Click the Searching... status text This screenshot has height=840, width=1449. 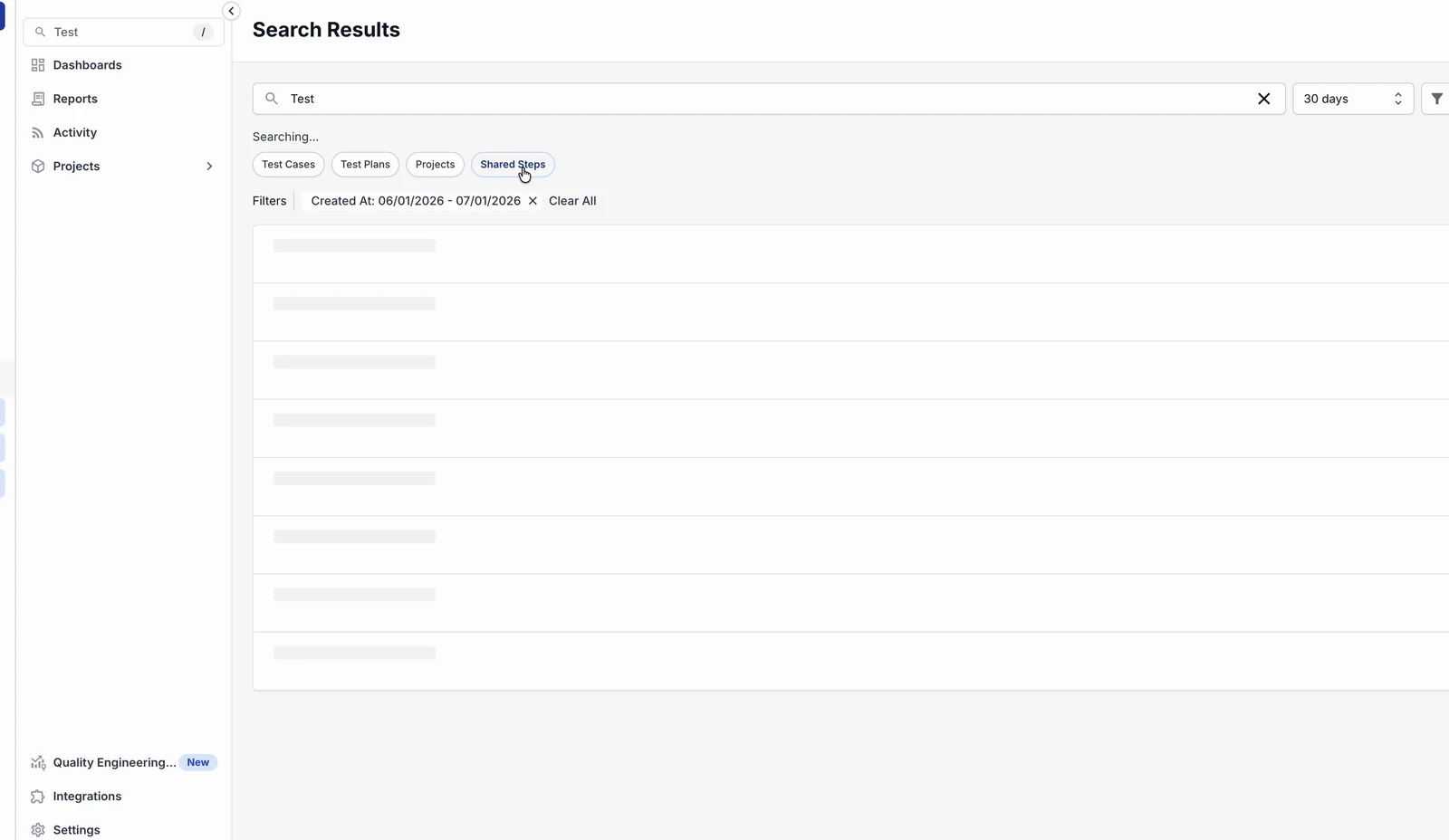(x=285, y=137)
